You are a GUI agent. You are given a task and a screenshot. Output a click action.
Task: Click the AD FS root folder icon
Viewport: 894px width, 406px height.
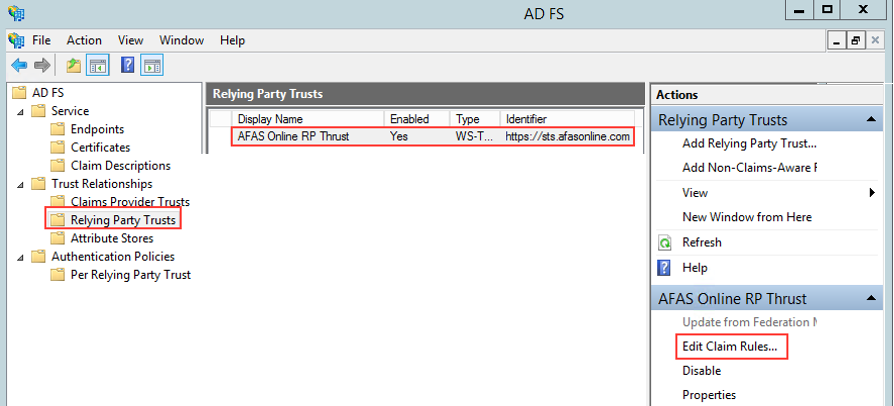[19, 92]
